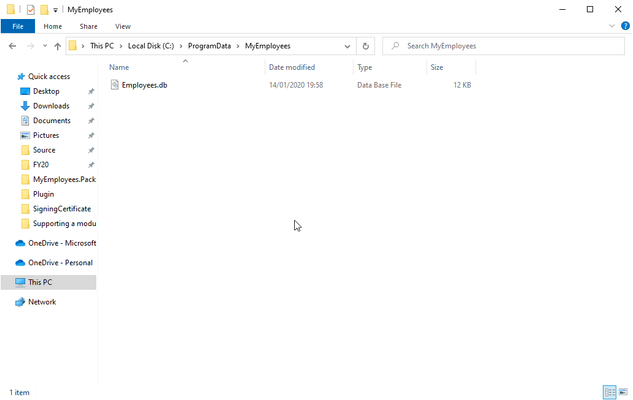Open the FY20 pinned folder
This screenshot has height=400, width=633.
pyautogui.click(x=41, y=165)
